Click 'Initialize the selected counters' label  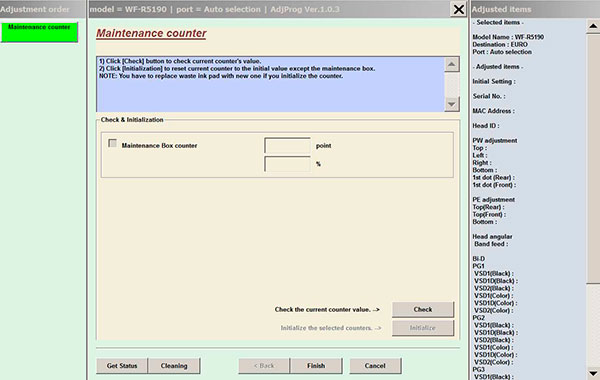pyautogui.click(x=331, y=328)
